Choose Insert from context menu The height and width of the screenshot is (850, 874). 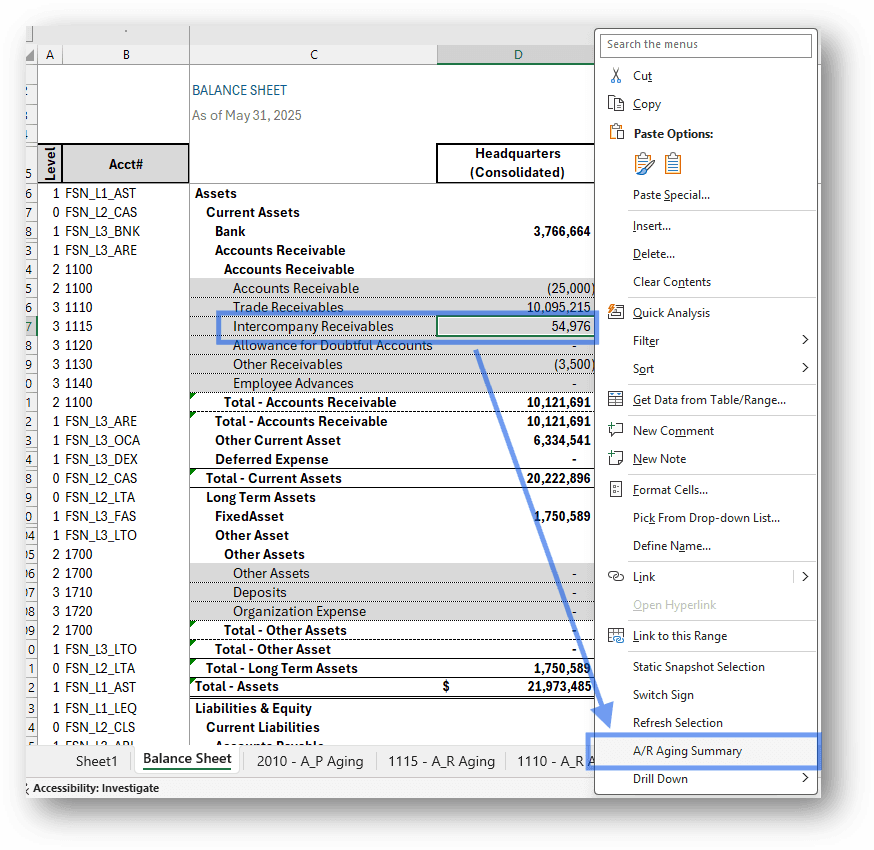(x=652, y=226)
